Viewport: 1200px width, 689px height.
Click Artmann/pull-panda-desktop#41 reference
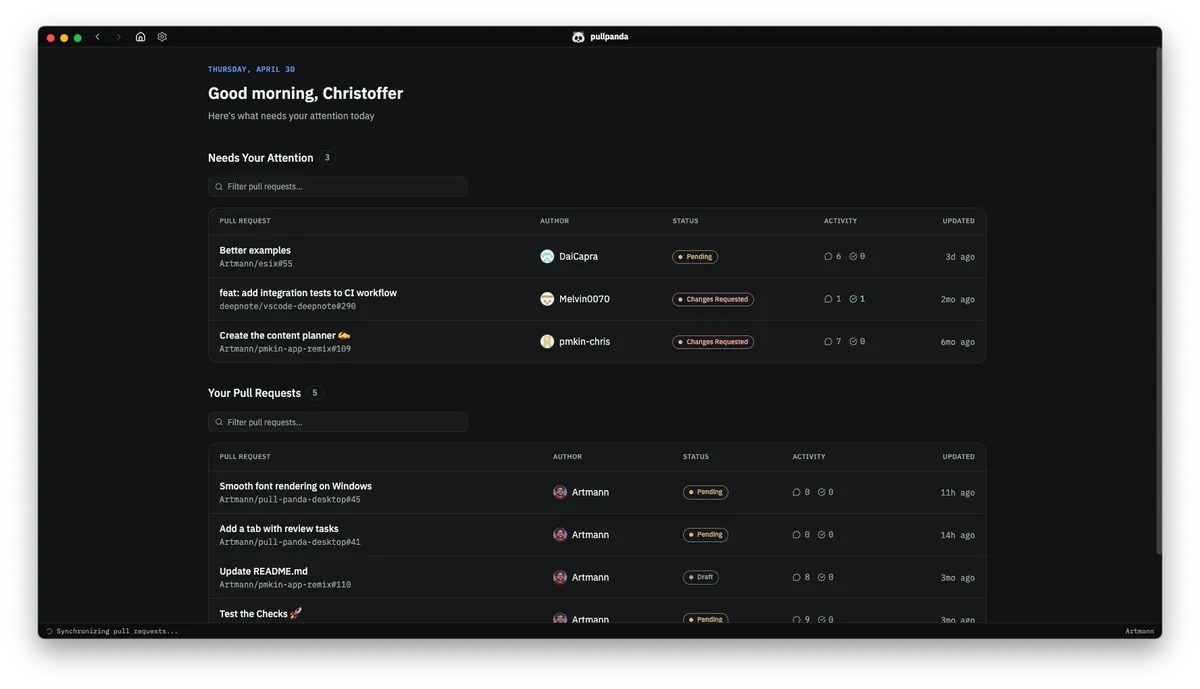click(x=290, y=542)
